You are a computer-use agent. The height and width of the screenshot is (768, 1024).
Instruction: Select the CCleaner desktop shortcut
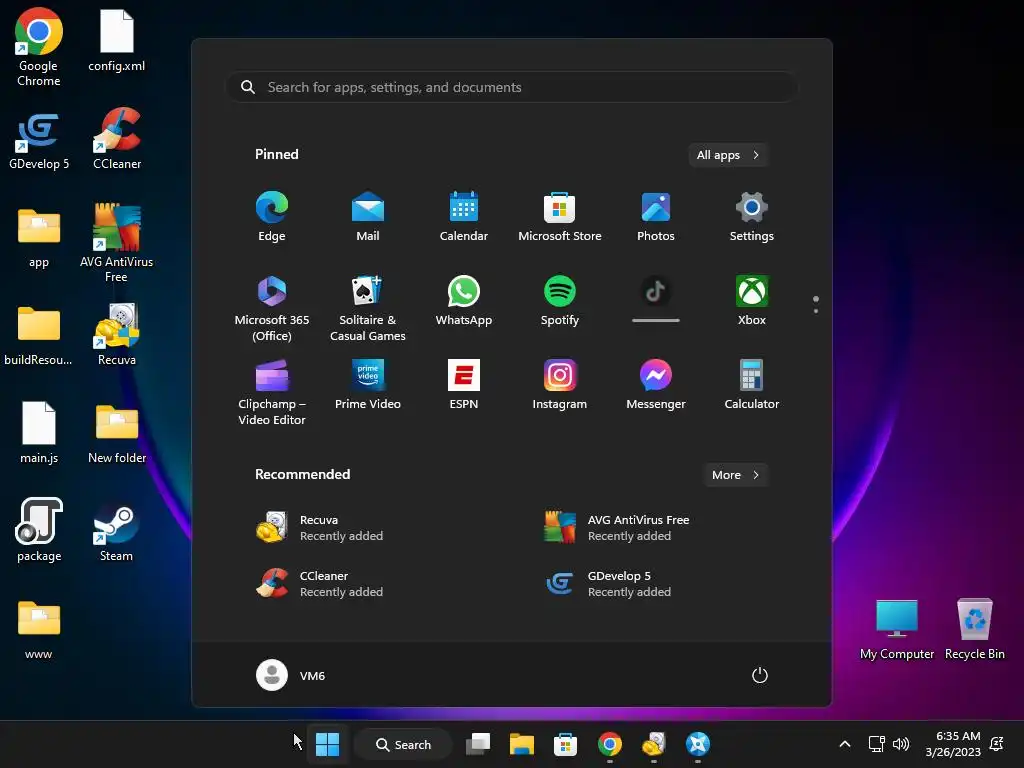click(x=117, y=138)
